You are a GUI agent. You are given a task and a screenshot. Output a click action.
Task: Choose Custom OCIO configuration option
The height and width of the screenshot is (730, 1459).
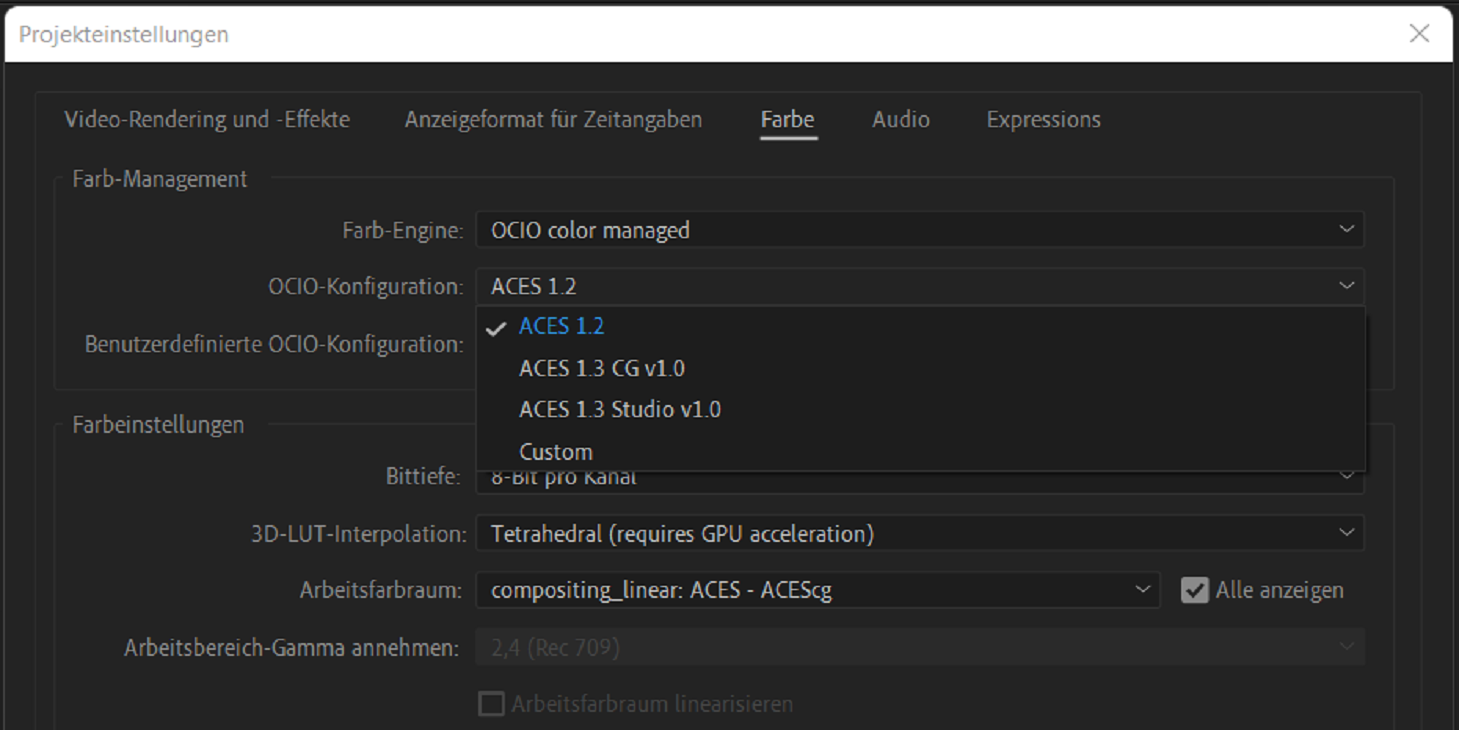click(555, 452)
